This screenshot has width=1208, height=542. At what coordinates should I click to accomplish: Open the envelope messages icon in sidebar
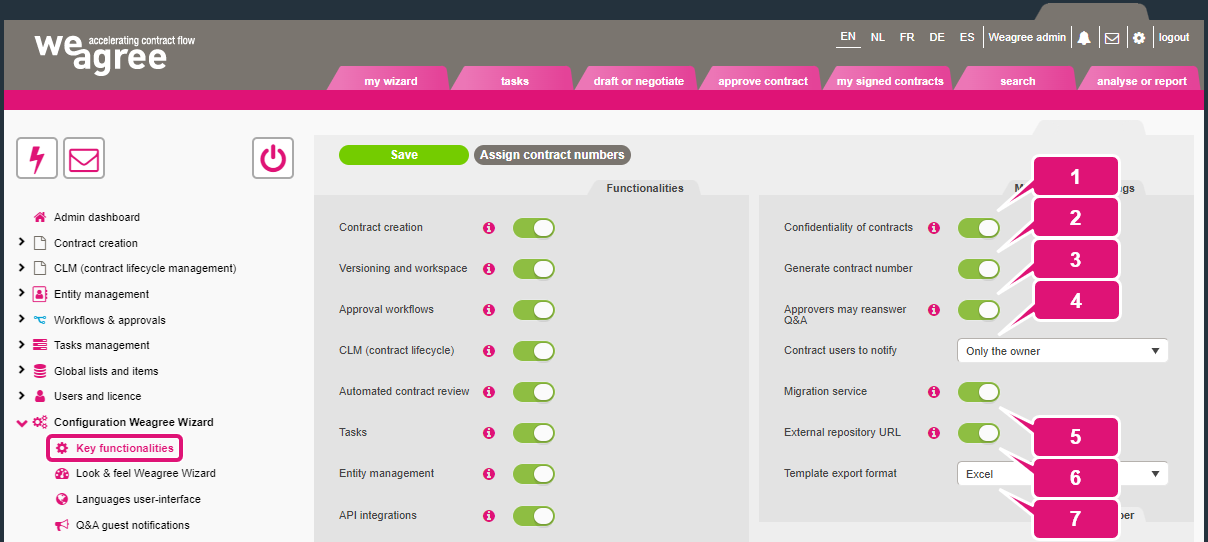tap(84, 158)
